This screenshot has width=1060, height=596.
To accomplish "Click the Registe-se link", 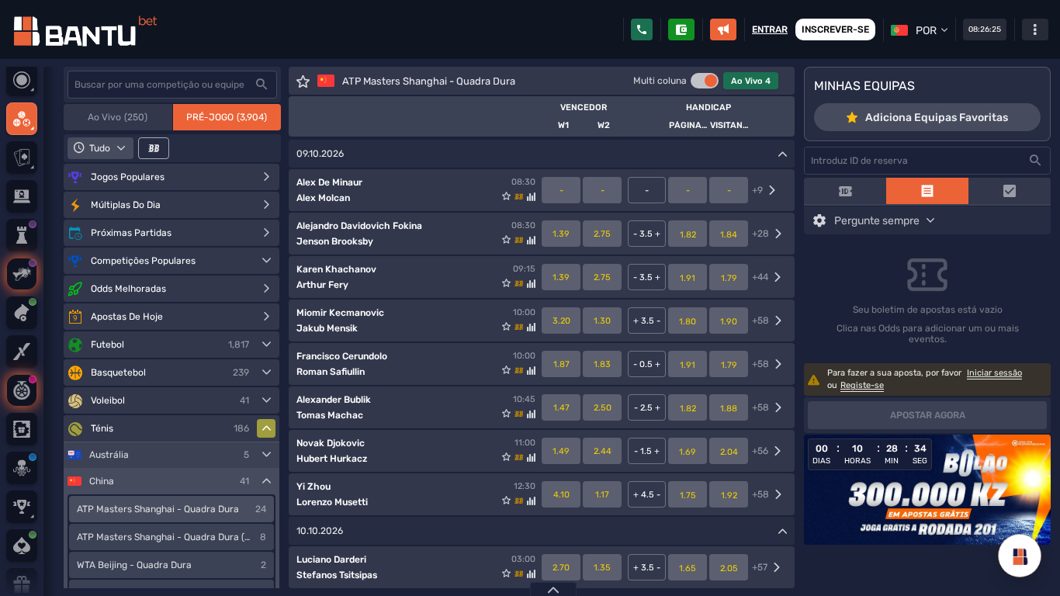I will [x=861, y=385].
